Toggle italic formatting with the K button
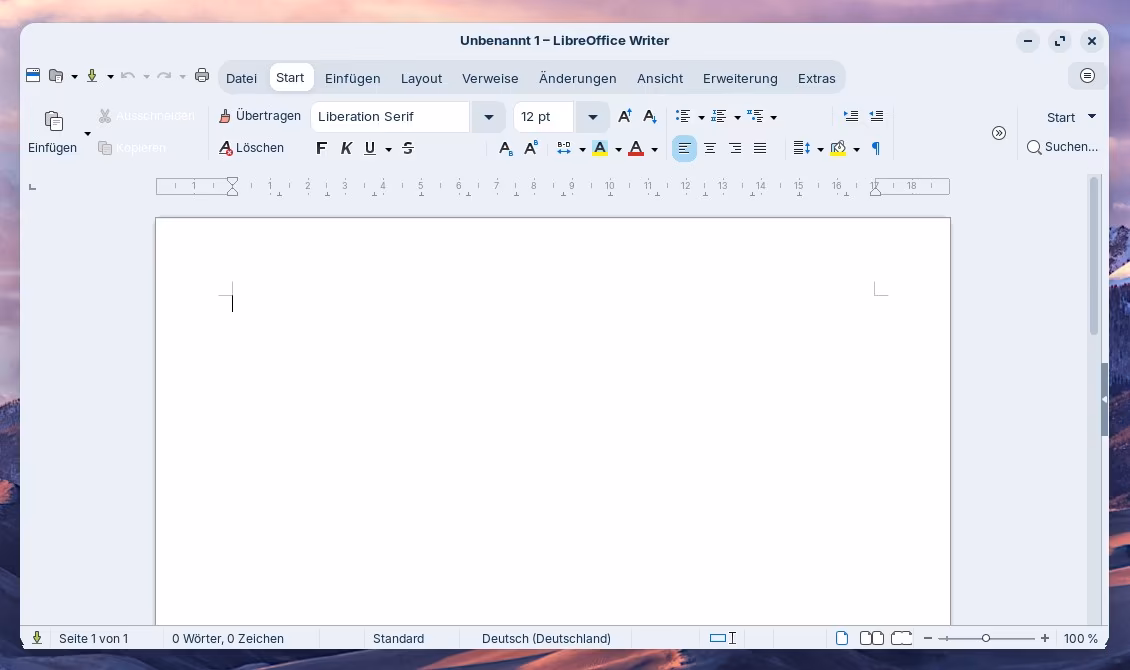The image size is (1130, 670). (346, 148)
